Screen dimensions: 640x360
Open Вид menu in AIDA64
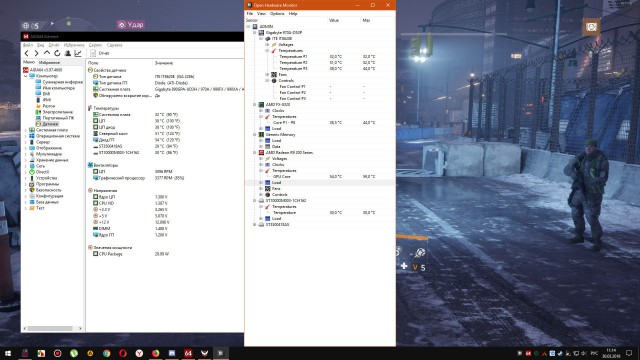40,45
